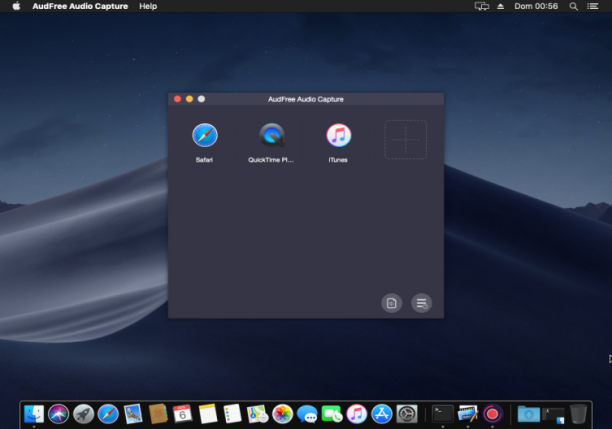Viewport: 612px width, 429px height.
Task: Minimize the AudFree Audio Capture window
Action: [189, 99]
